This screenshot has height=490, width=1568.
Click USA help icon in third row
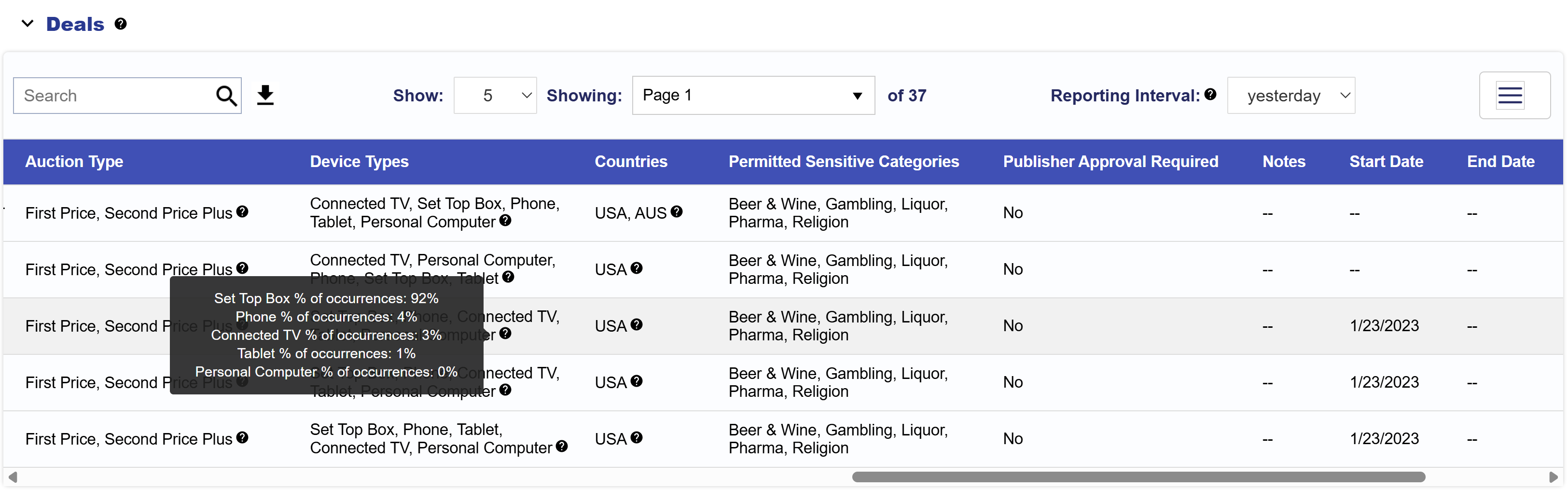click(x=637, y=324)
